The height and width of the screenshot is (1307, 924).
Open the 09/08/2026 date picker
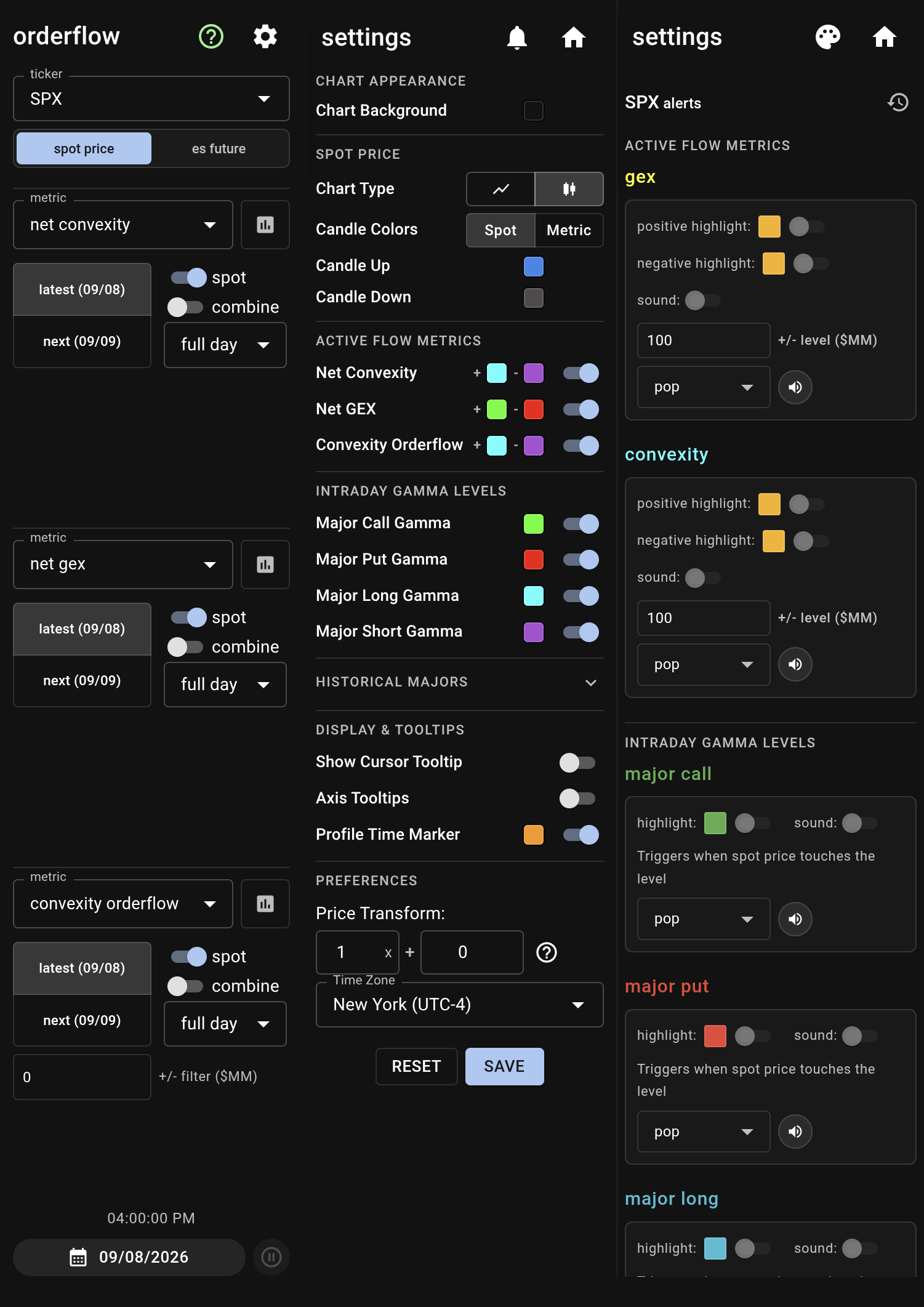point(129,1257)
